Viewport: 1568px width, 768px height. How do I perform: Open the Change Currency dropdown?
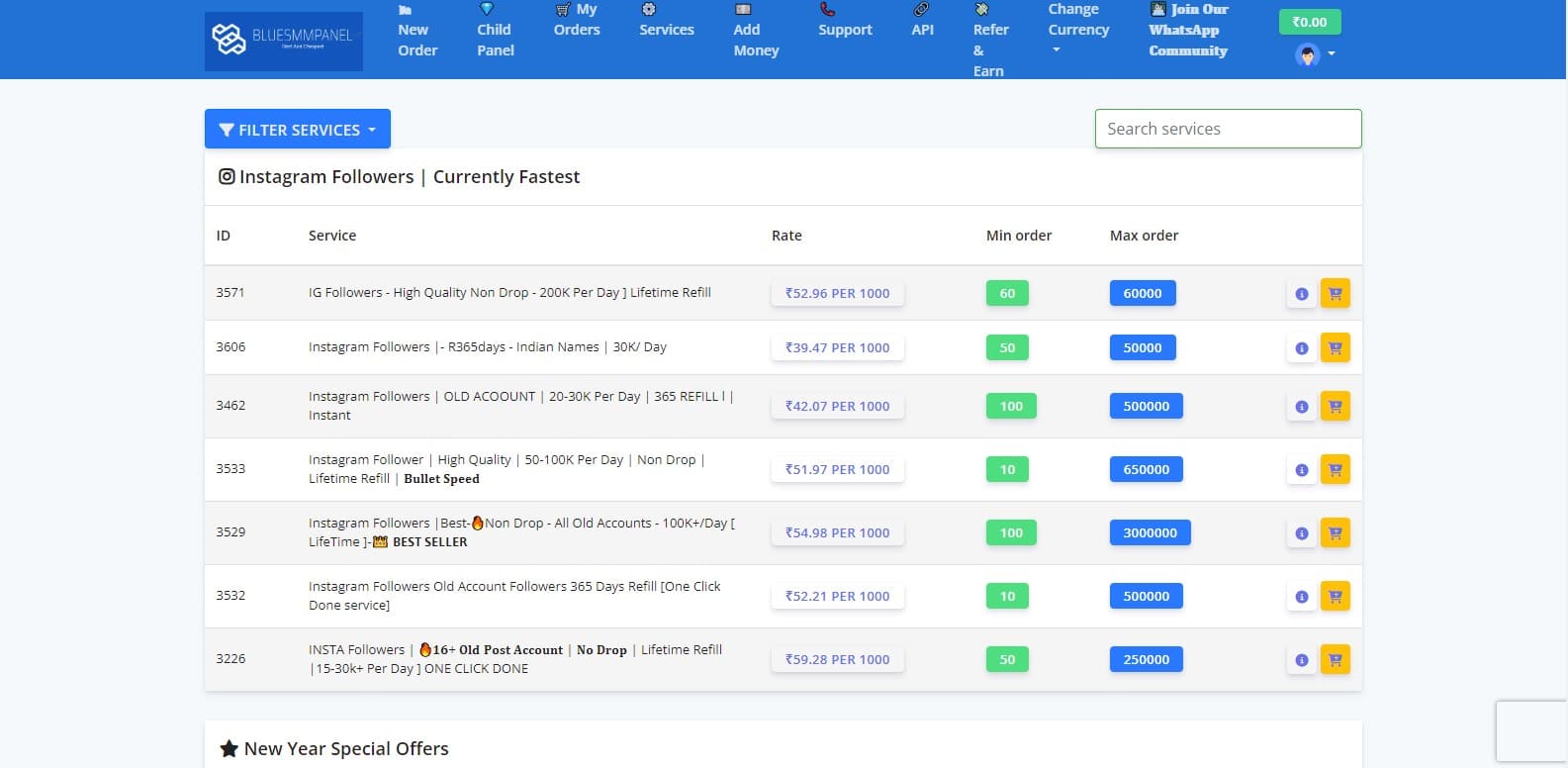[1077, 30]
